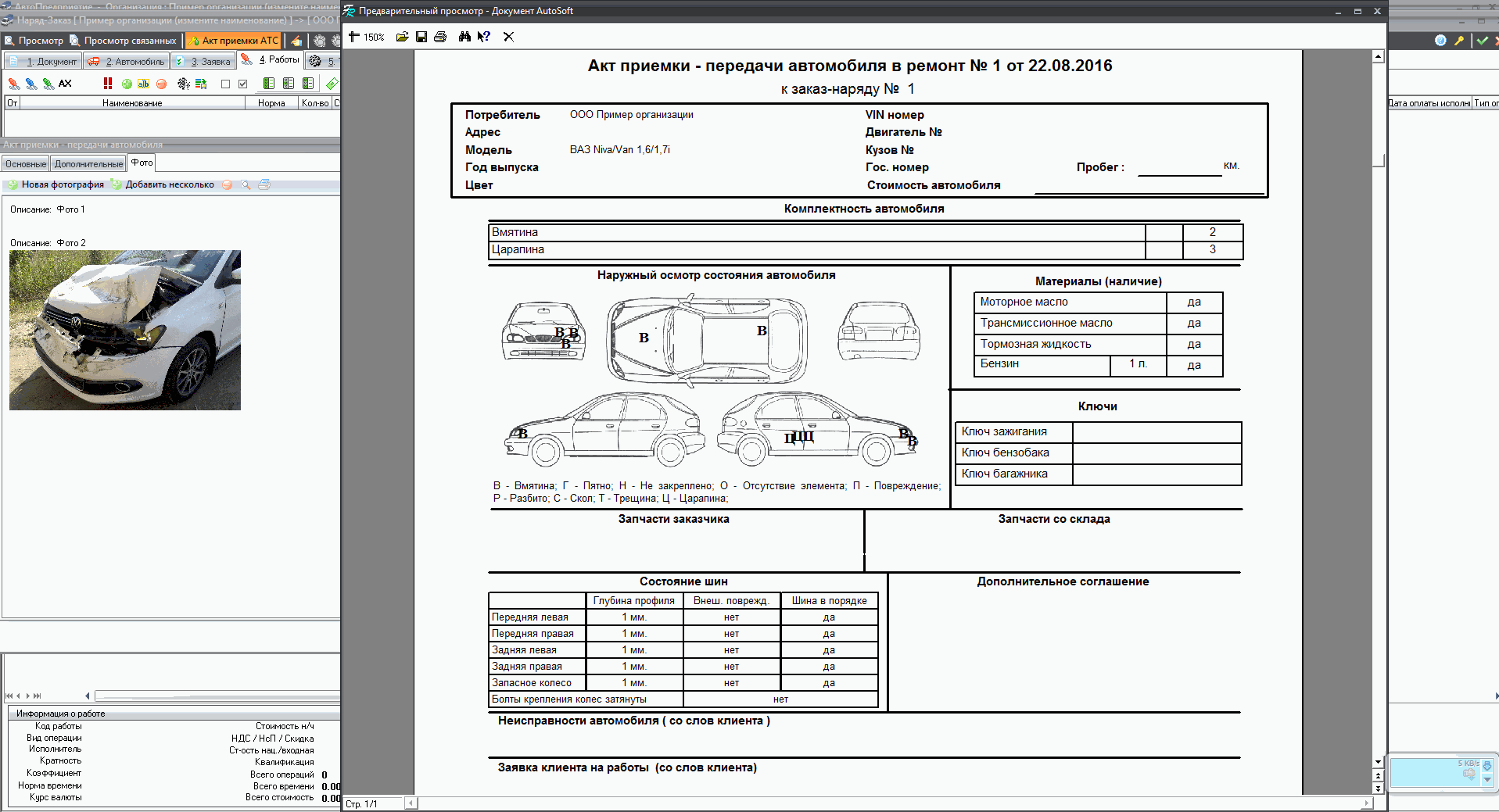Screen dimensions: 1499x812
Task: Click list-save icon in works toolbar
Action: point(201,84)
